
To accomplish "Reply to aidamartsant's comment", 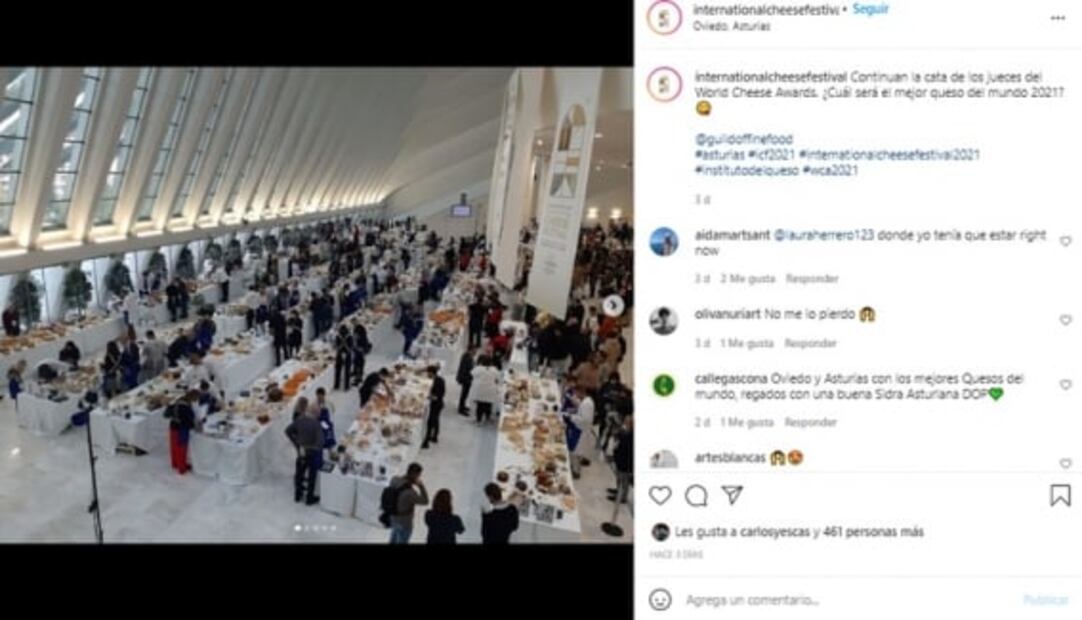I will (x=812, y=278).
